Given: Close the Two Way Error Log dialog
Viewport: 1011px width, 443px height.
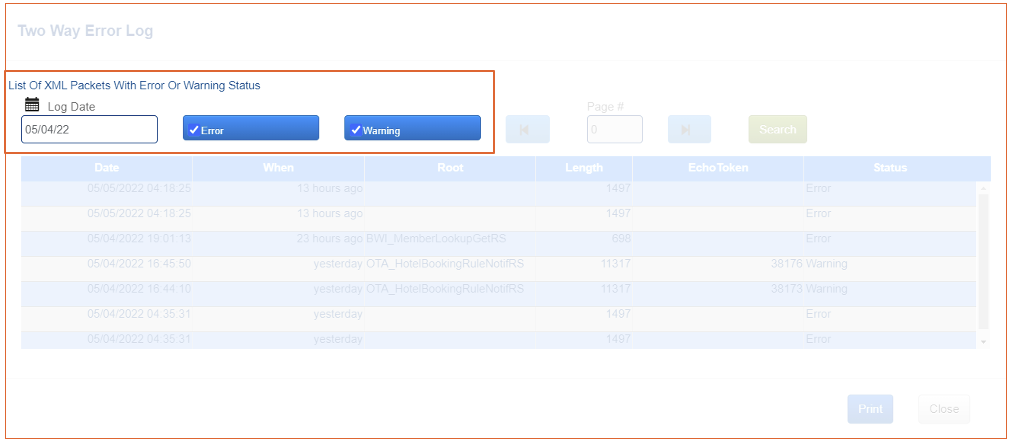Looking at the screenshot, I should 943,409.
